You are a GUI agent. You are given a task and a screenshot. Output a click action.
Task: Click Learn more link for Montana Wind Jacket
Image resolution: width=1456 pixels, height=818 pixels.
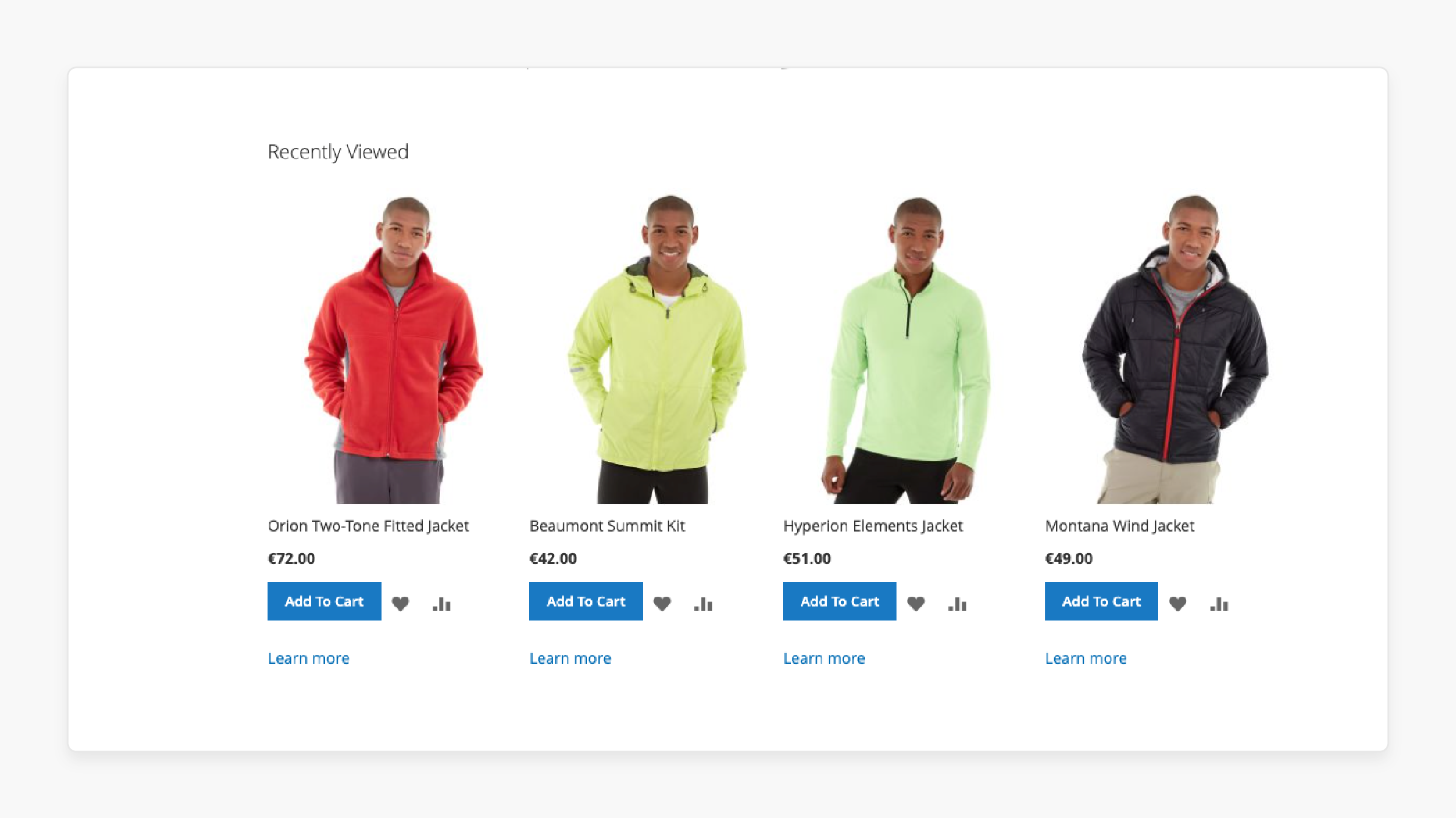coord(1085,658)
